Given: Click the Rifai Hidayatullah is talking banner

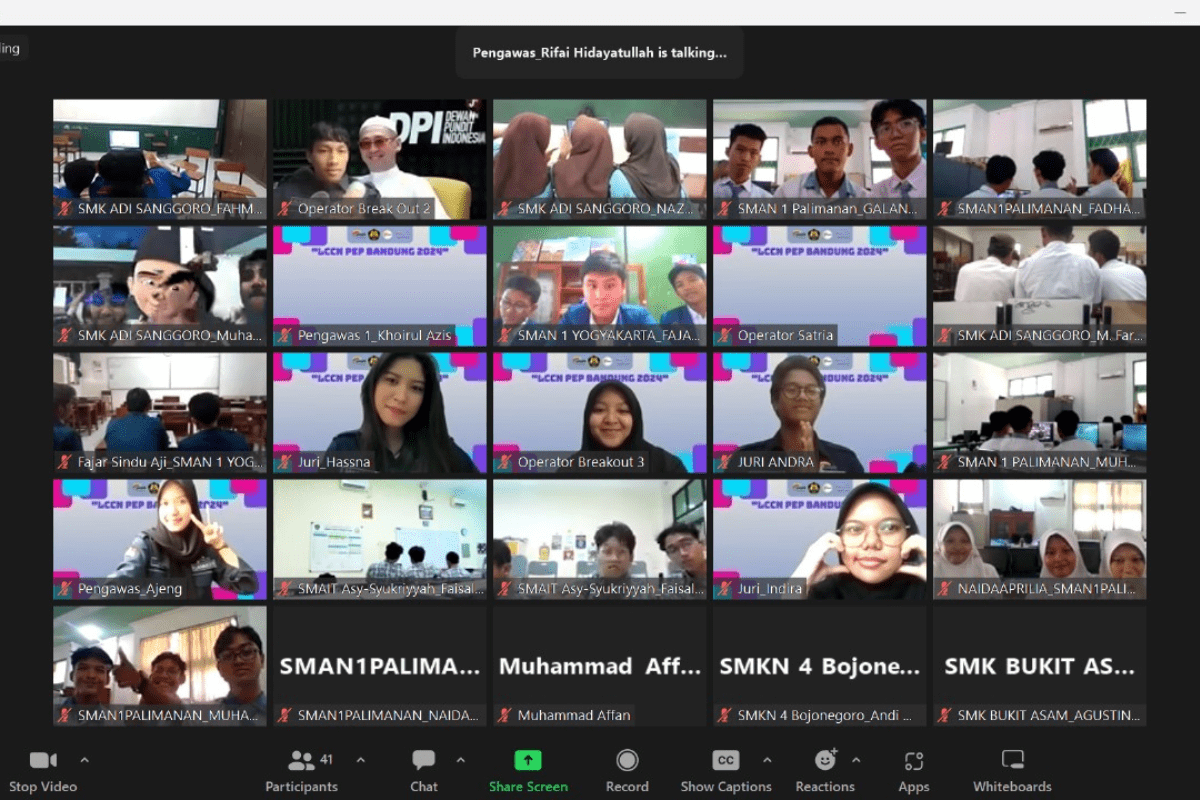Looking at the screenshot, I should click(x=600, y=53).
